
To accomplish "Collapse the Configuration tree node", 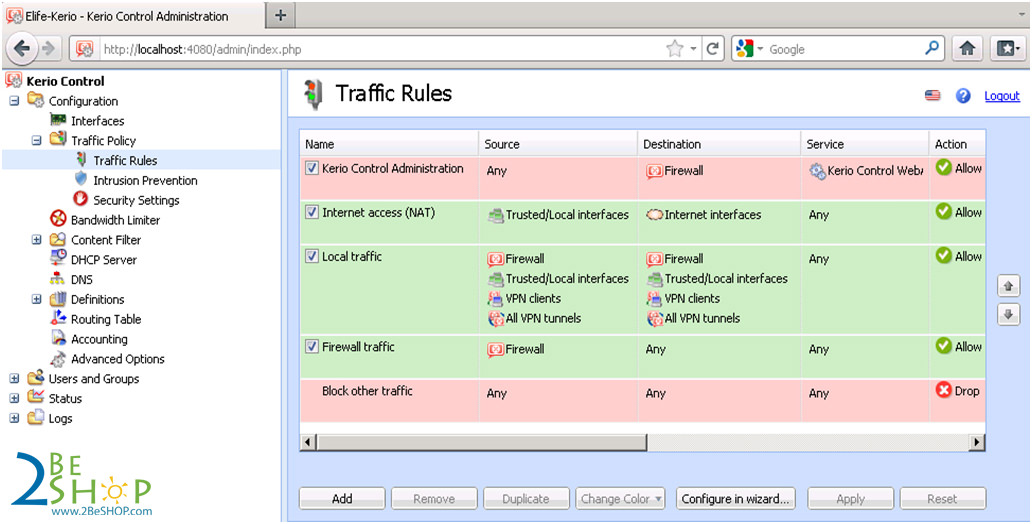I will pos(14,101).
